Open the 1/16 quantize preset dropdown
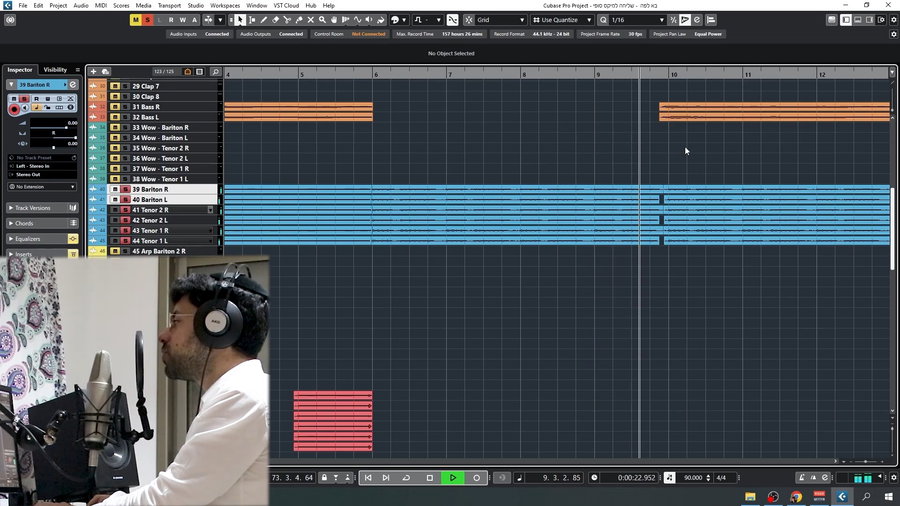 point(637,20)
